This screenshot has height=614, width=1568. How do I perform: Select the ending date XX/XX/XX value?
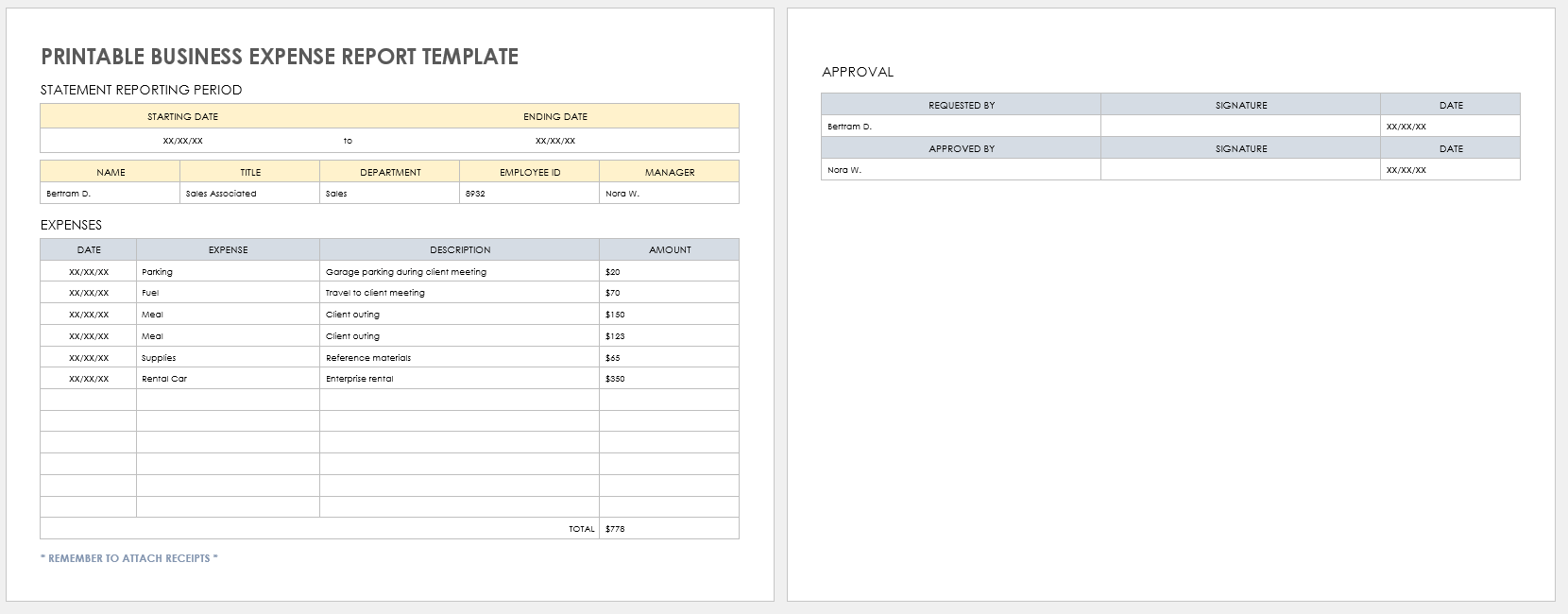[x=555, y=141]
